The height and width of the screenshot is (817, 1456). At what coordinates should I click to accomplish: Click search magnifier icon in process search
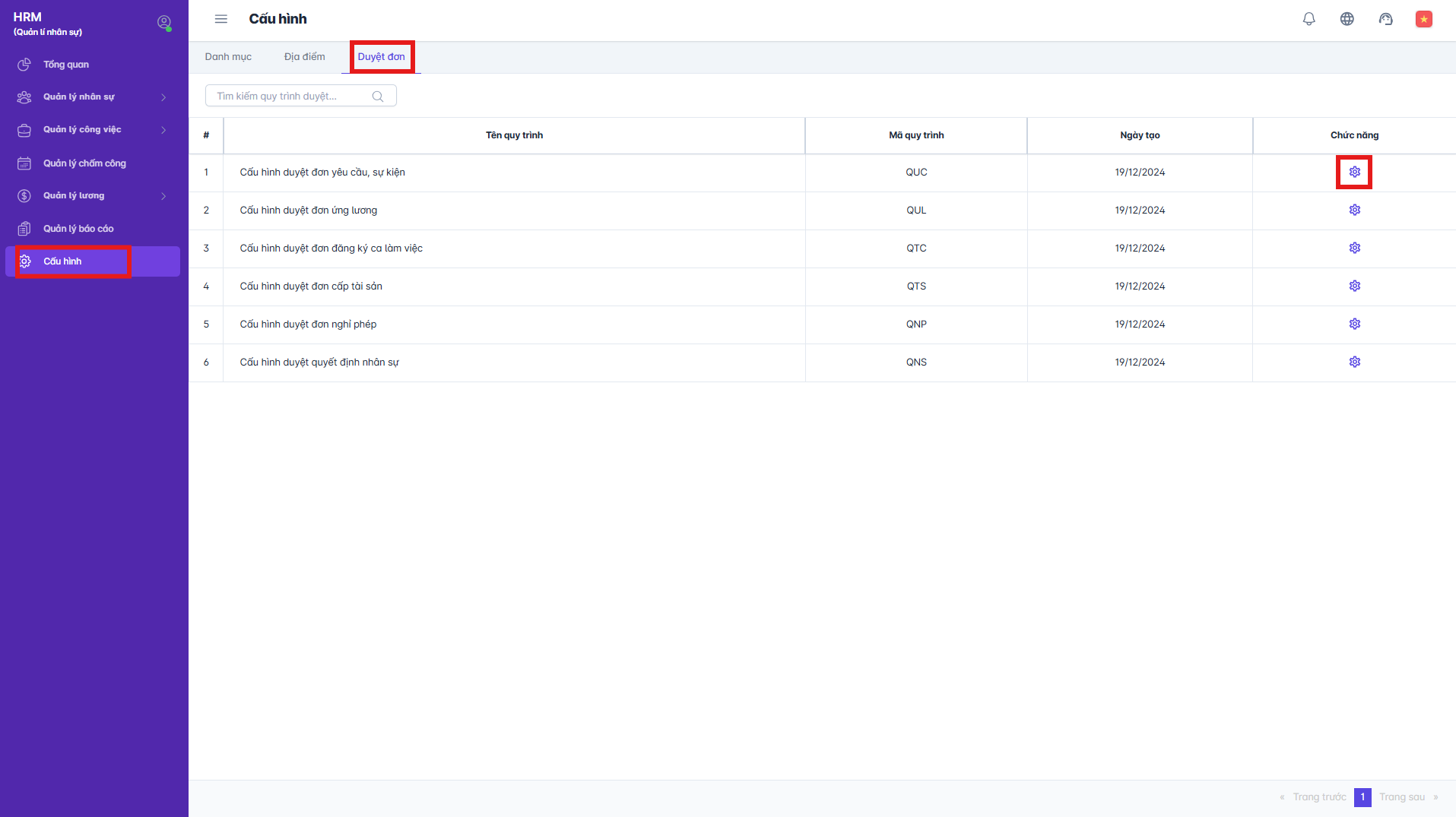coord(377,97)
